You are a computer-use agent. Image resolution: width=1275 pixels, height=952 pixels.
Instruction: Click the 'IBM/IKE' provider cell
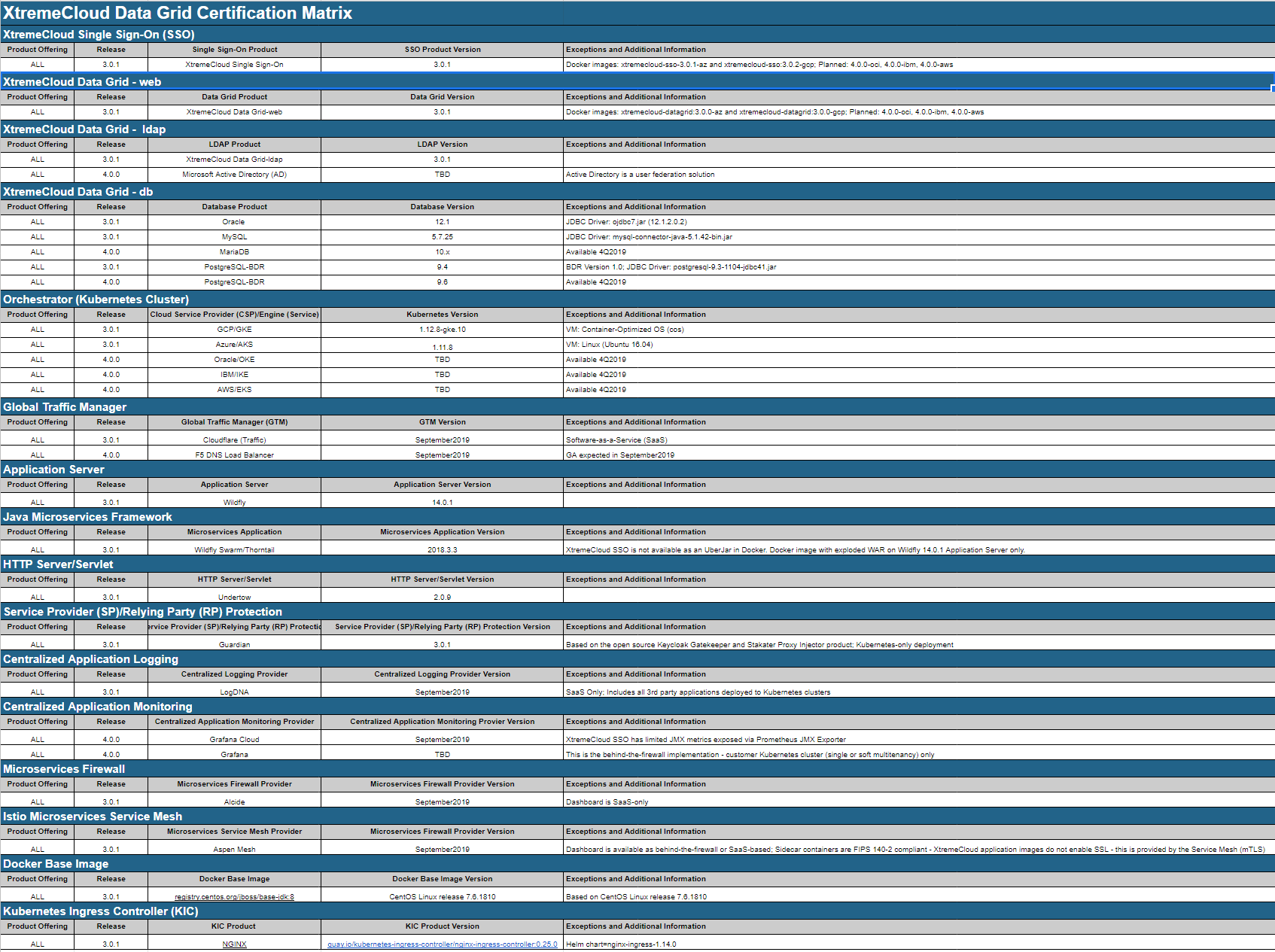[234, 375]
